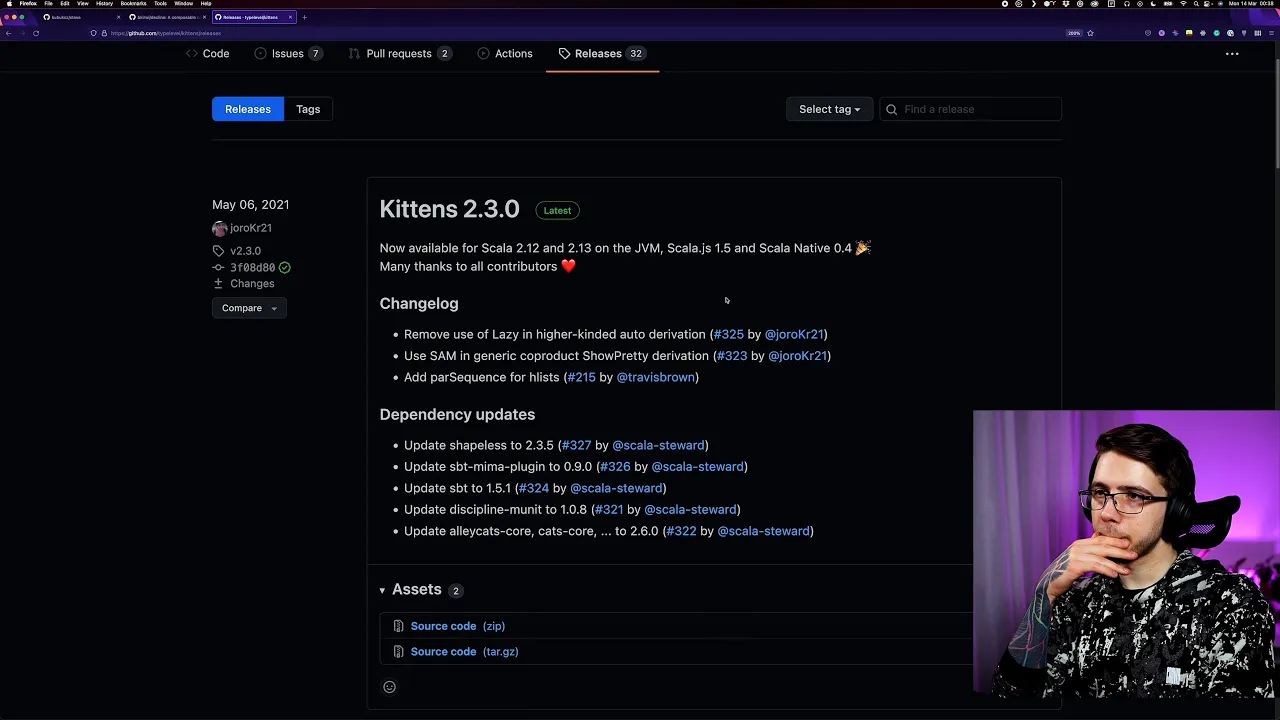This screenshot has width=1280, height=720.
Task: Click the Wi-Fi status icon
Action: pyautogui.click(x=1183, y=4)
